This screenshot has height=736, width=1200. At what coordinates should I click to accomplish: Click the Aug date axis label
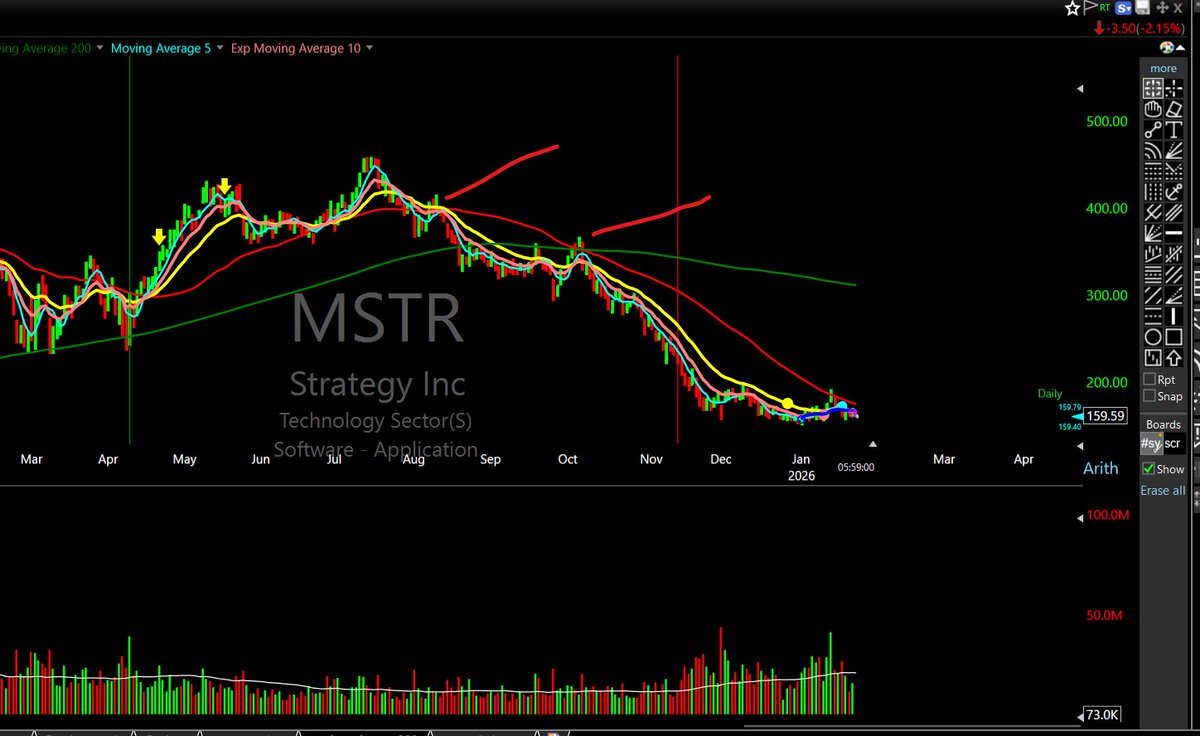[x=413, y=459]
